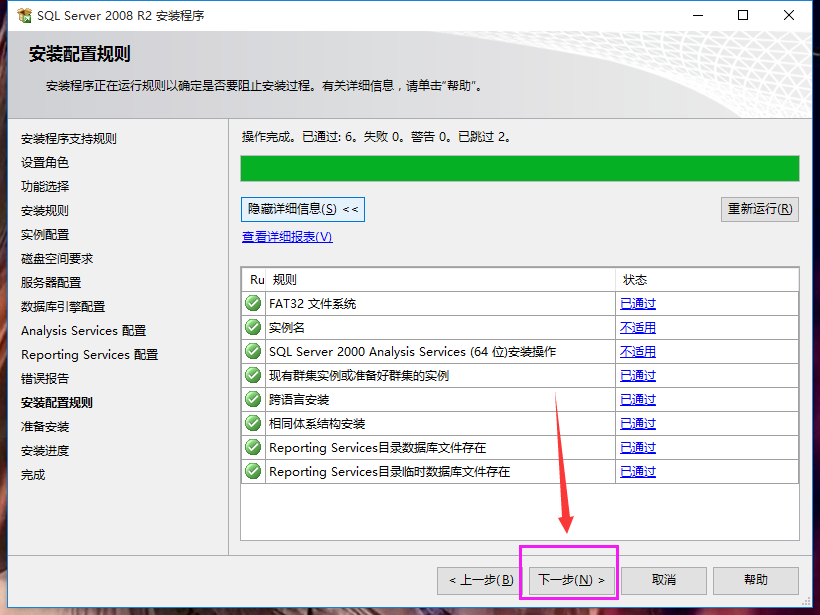820x615 pixels.
Task: Click the 重新运行(R) button
Action: pos(760,209)
